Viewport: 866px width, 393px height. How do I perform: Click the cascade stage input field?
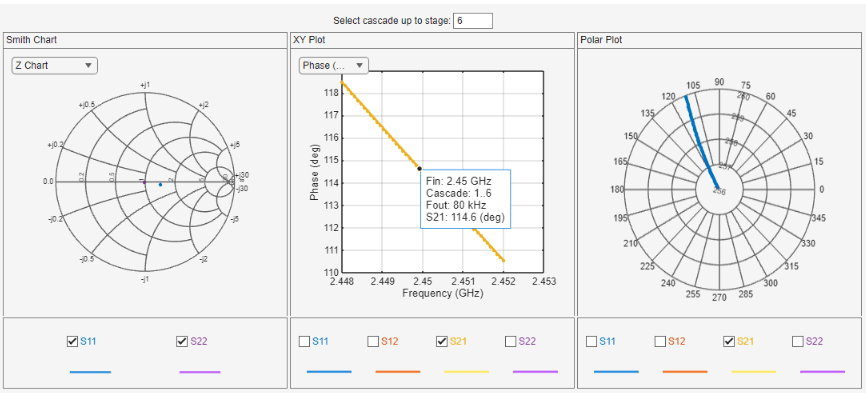tap(472, 21)
